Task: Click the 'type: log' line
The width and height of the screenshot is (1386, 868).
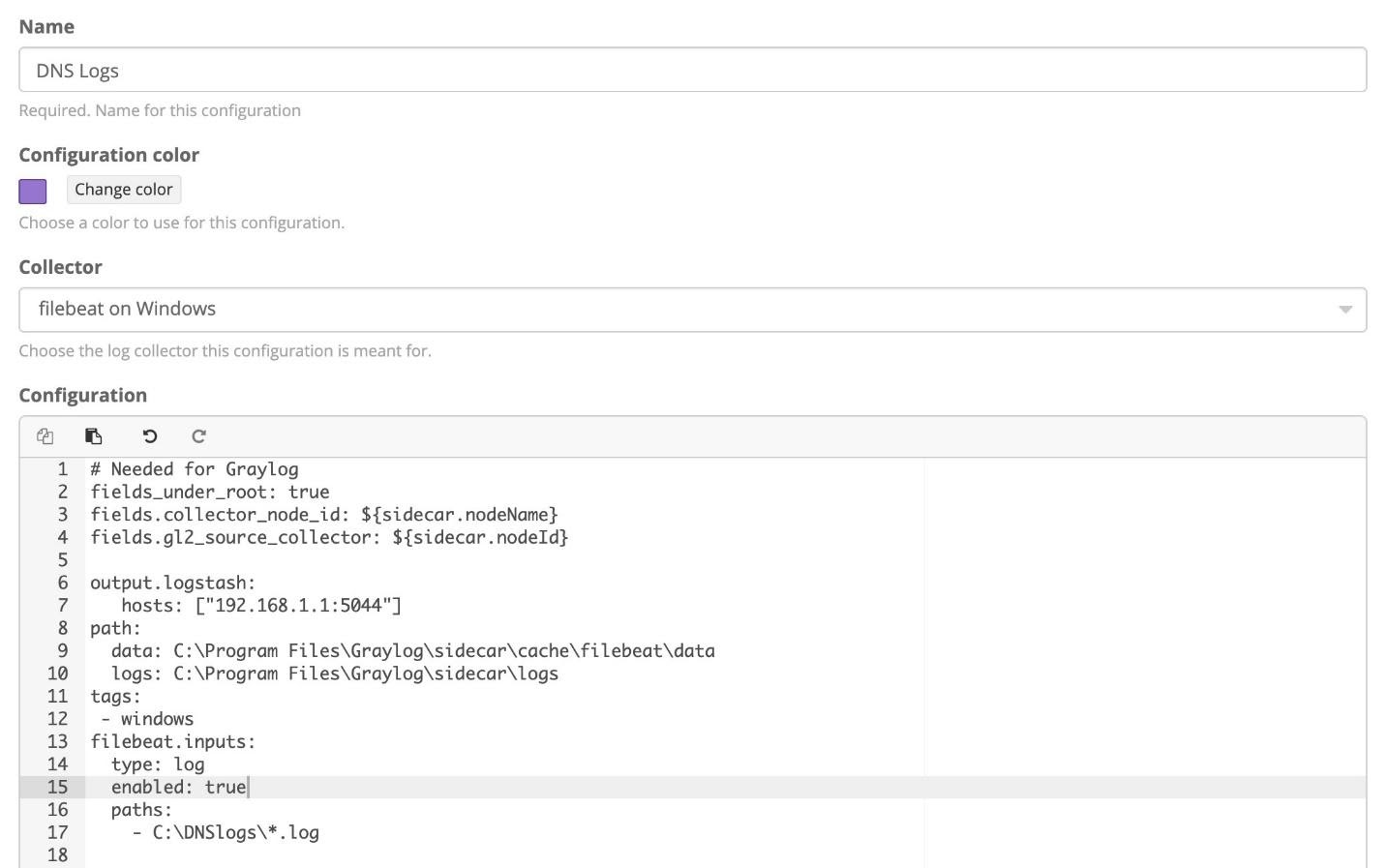Action: point(158,764)
